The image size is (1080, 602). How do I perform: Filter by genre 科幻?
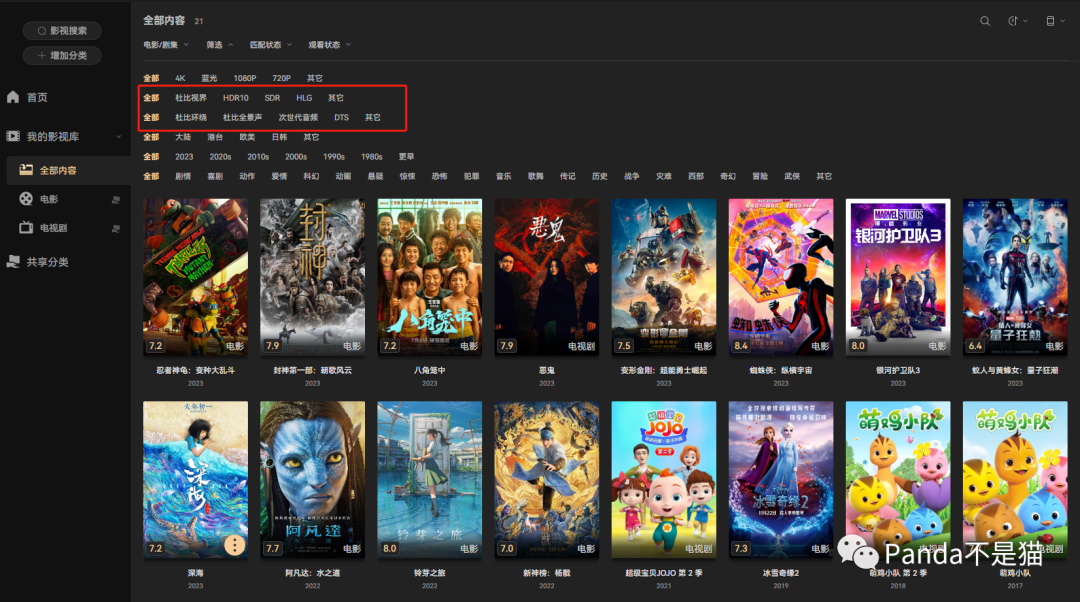[311, 176]
